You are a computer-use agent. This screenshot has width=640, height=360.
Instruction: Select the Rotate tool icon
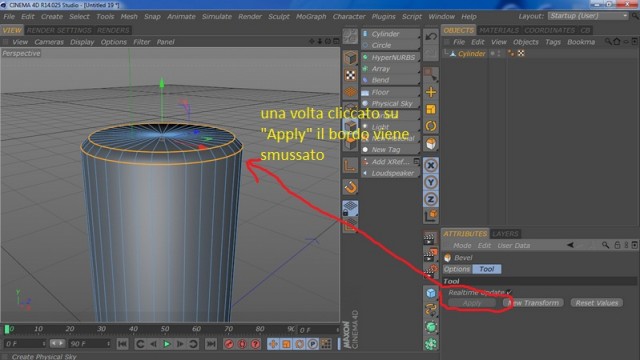point(431,126)
